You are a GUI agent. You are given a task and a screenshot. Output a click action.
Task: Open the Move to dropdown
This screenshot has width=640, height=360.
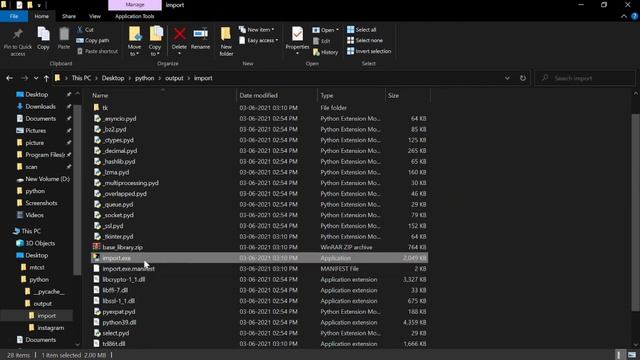point(134,41)
